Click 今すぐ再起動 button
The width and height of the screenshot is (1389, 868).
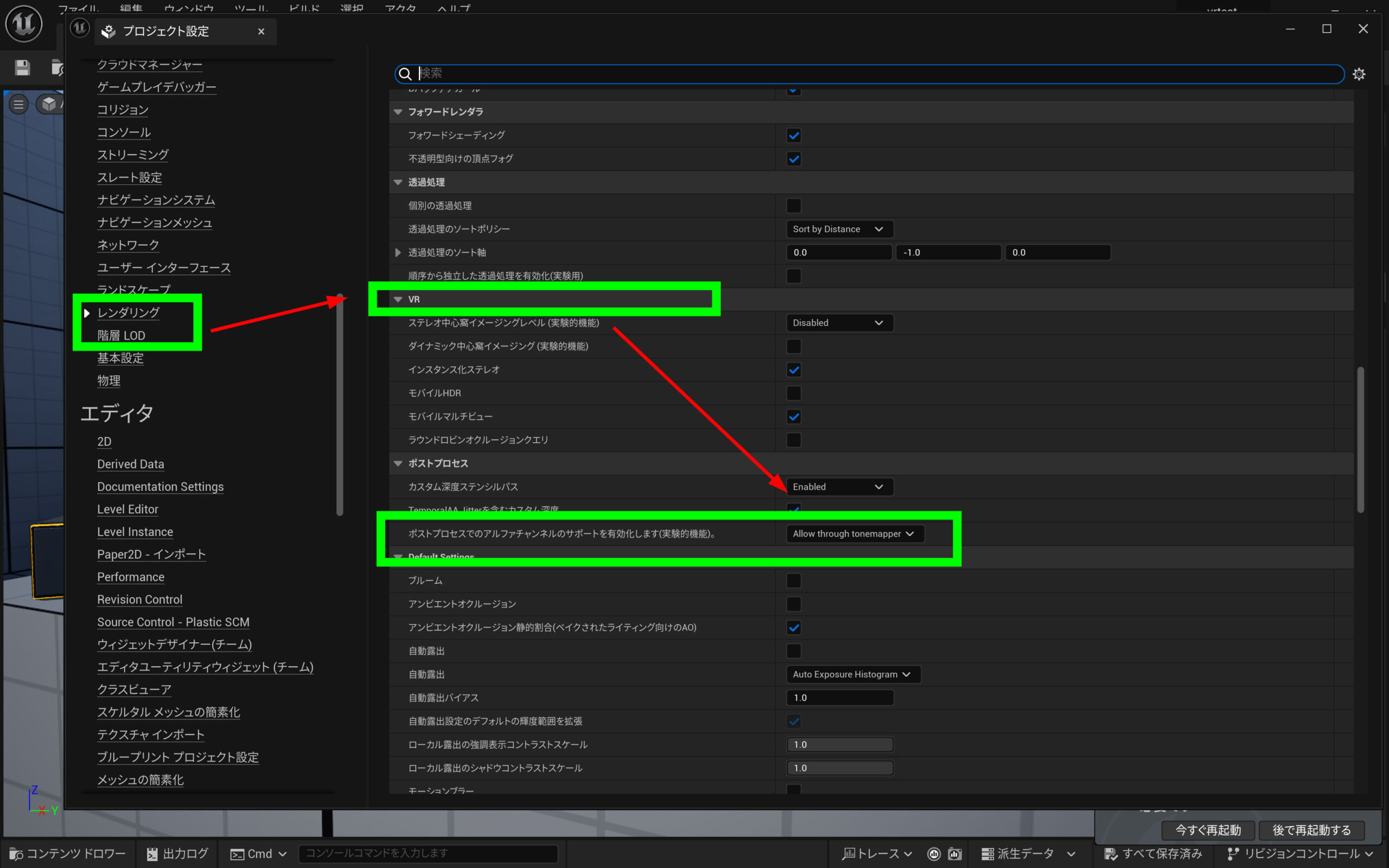coord(1208,830)
